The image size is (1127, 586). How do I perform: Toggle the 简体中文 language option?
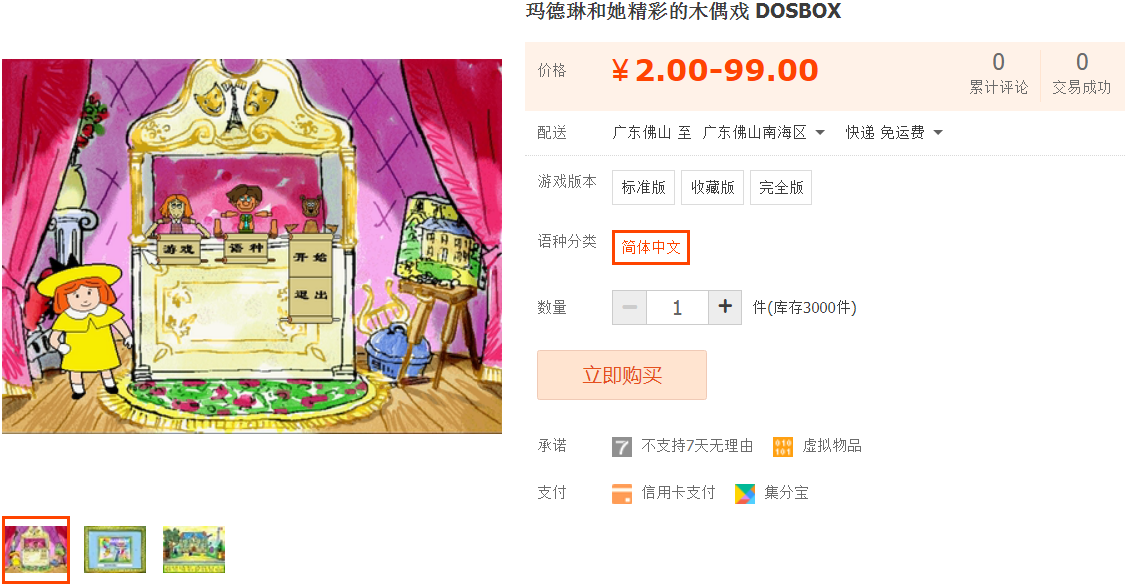pos(650,247)
